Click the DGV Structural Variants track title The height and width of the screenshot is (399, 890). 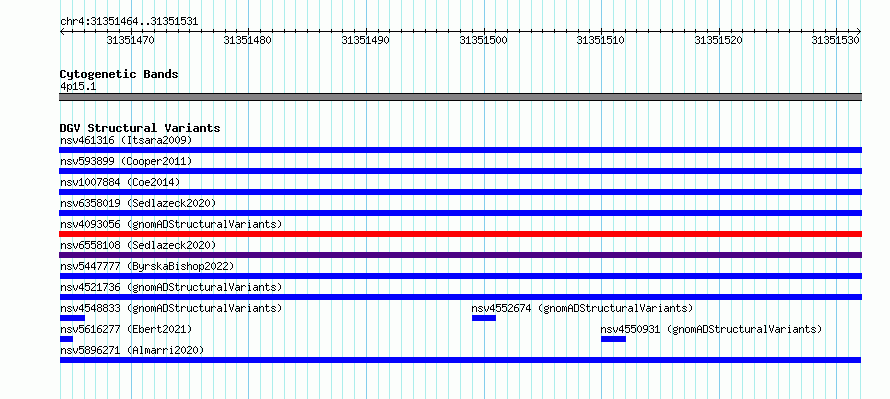tap(140, 128)
